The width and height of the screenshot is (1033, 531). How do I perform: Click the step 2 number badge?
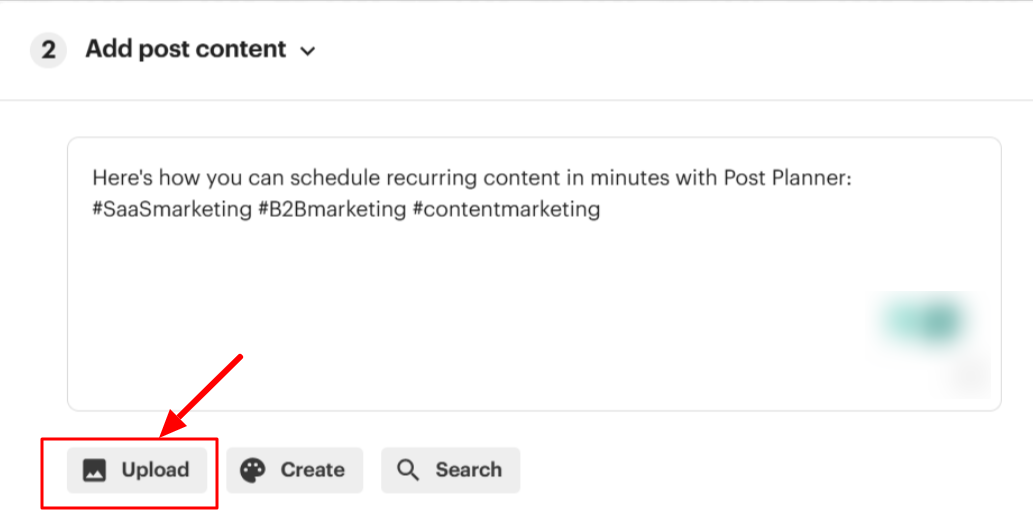point(48,50)
